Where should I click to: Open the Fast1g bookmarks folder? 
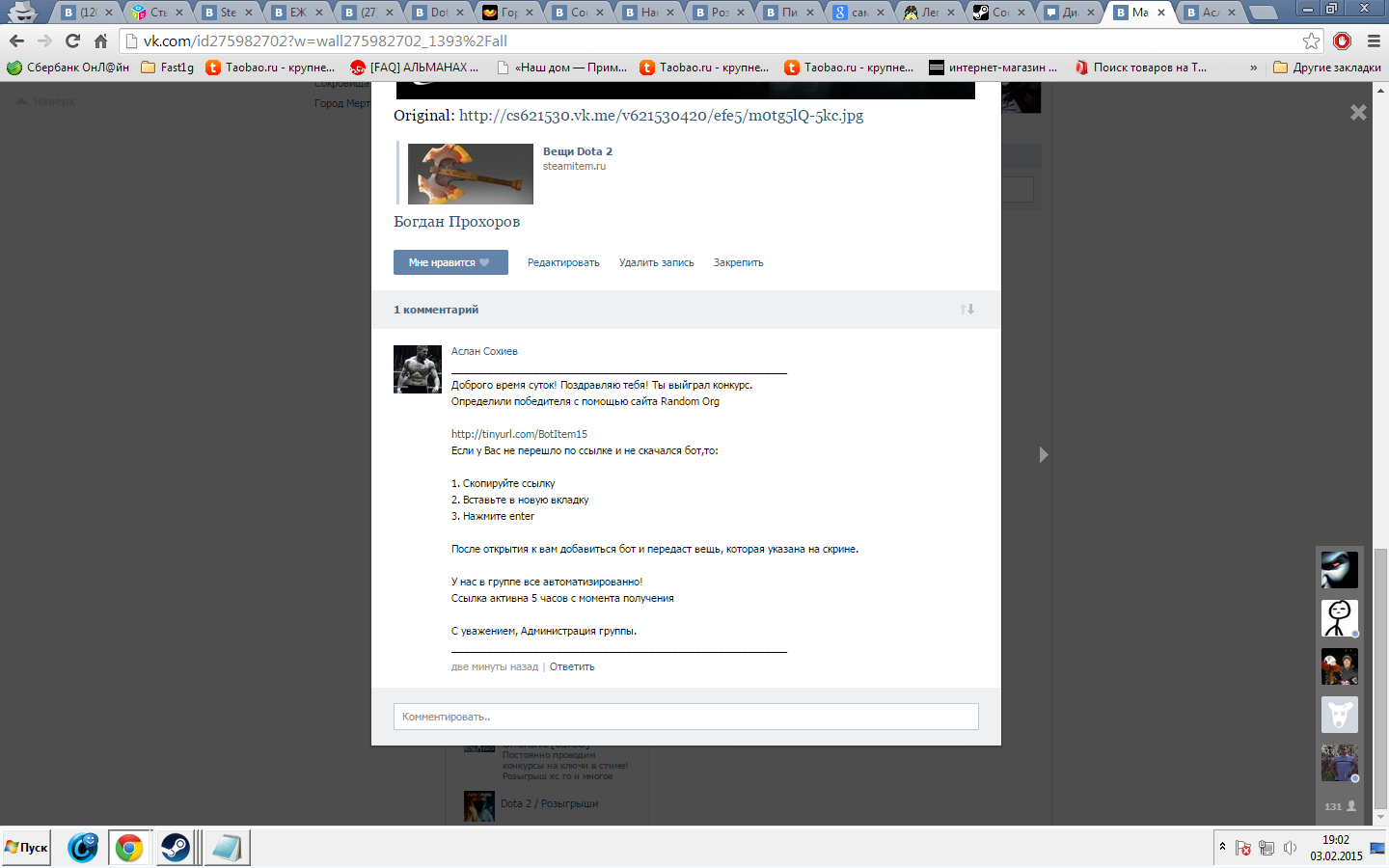coord(168,68)
